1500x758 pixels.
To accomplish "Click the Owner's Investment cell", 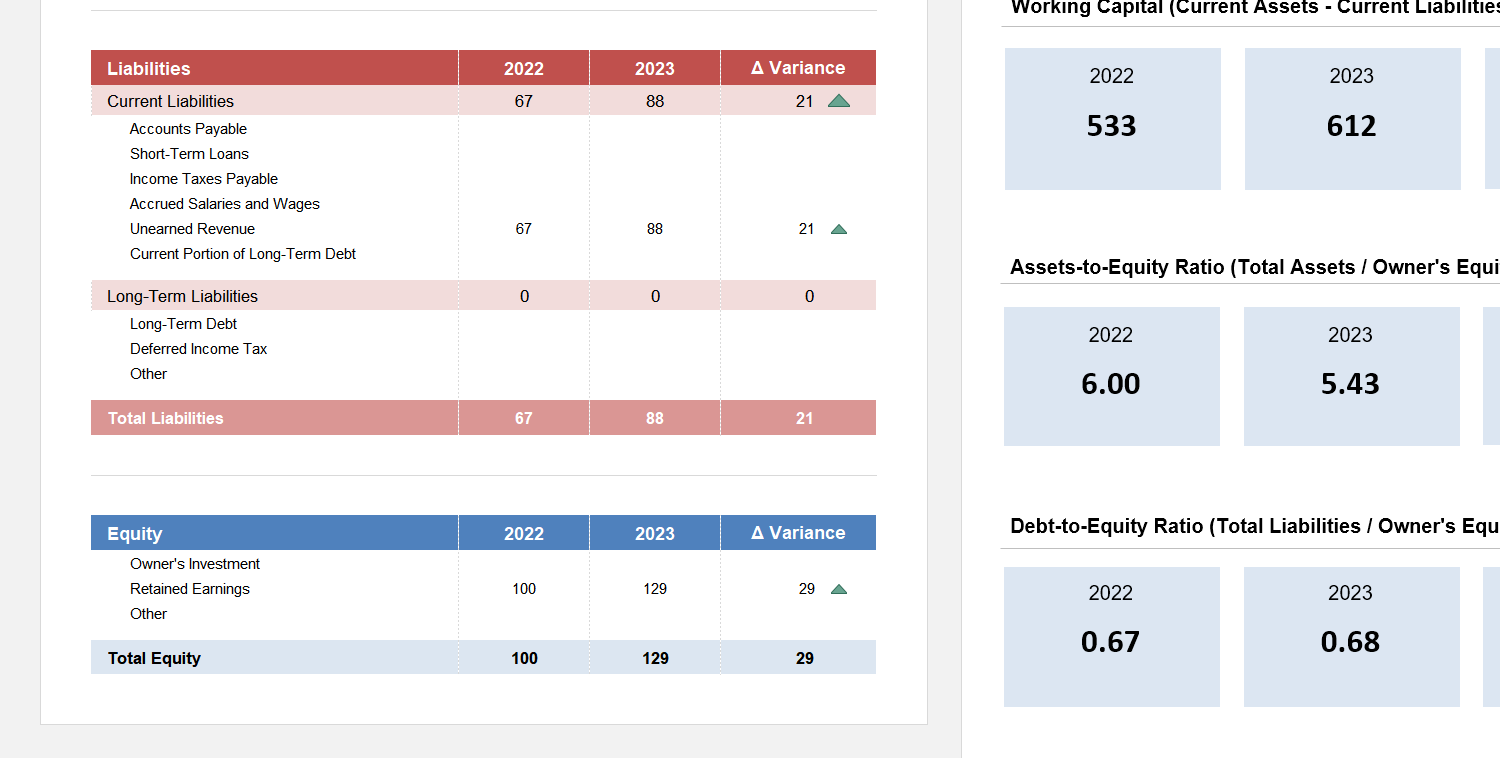I will point(194,563).
